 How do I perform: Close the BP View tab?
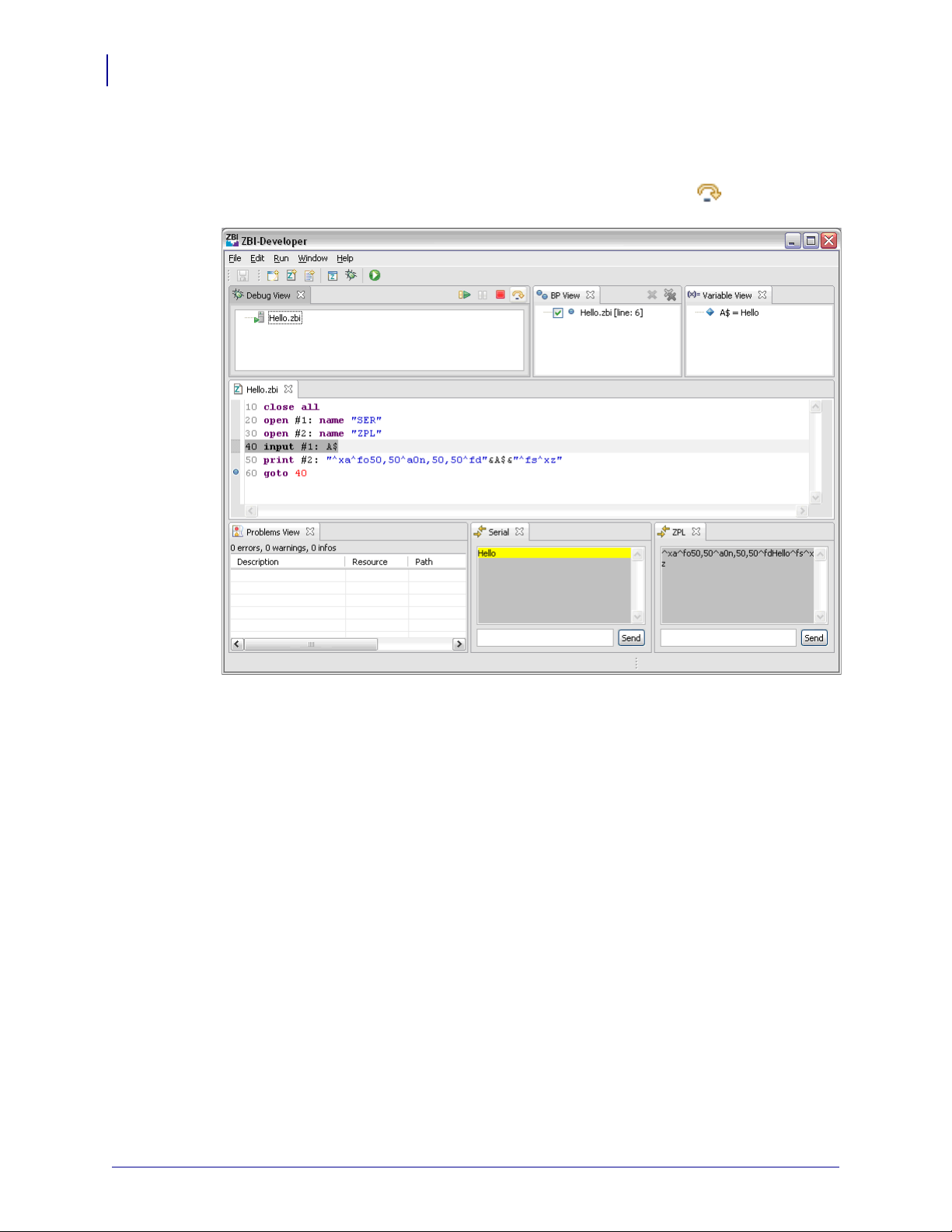point(591,295)
